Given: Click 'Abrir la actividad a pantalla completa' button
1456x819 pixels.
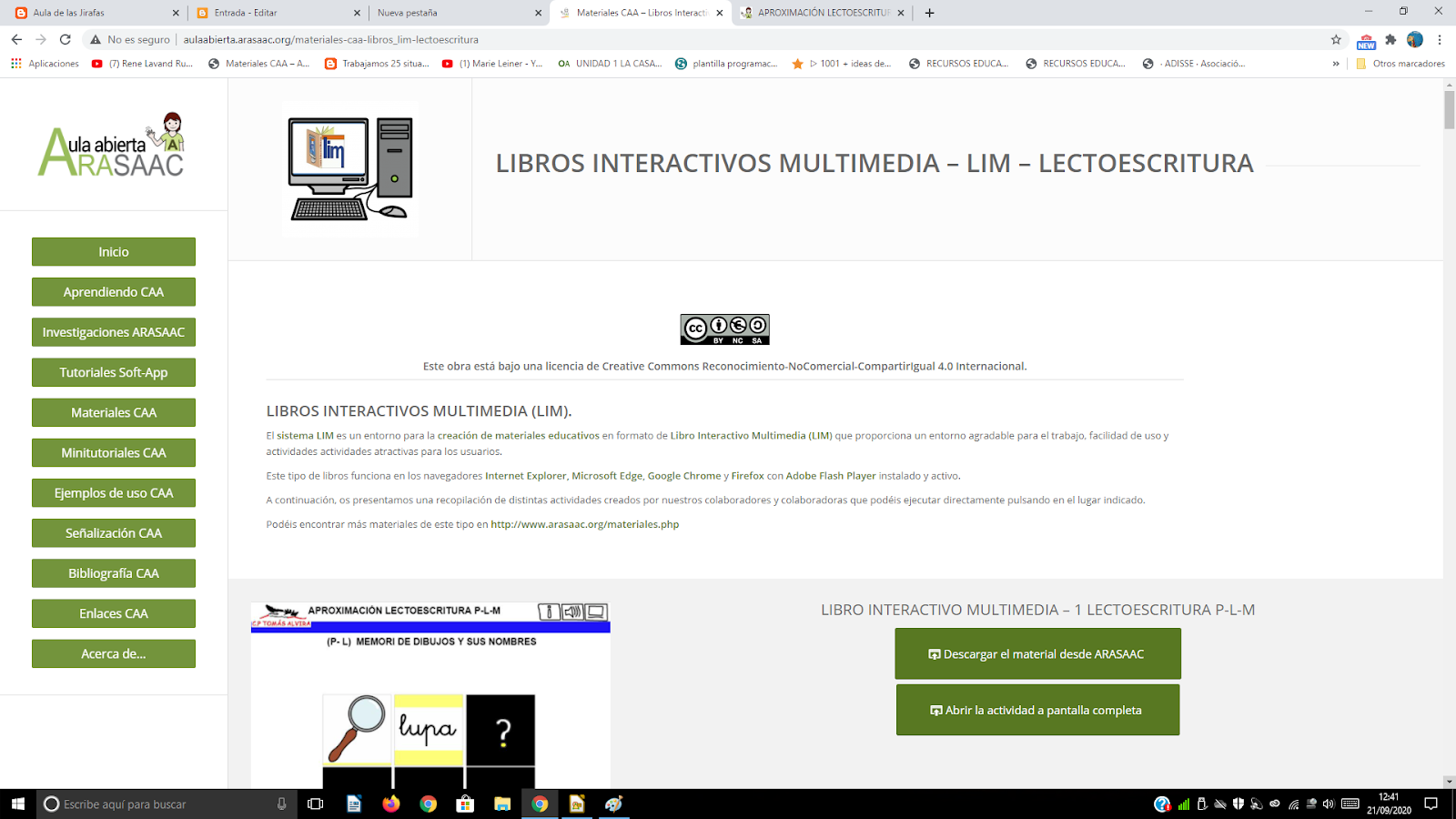Looking at the screenshot, I should 1037,710.
